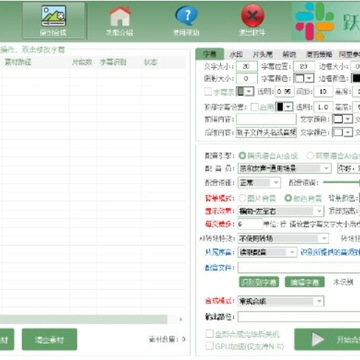Click the 后缀内容 input field
360x360 pixels.
(266, 132)
